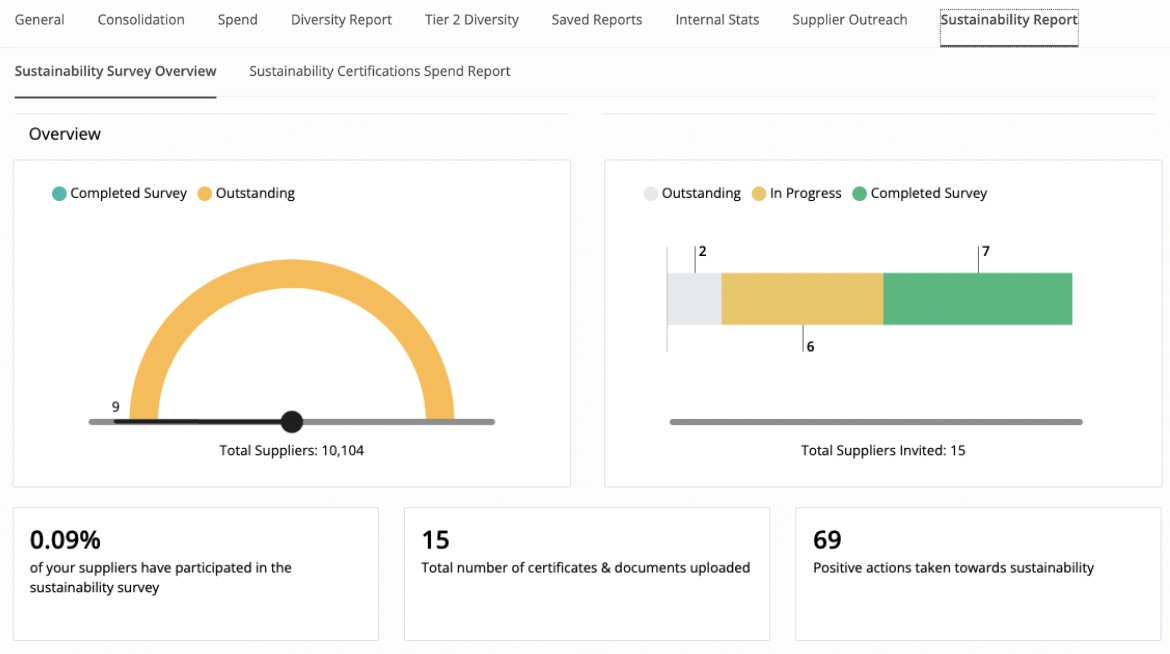
Task: Open the Diversity Report section
Action: [341, 19]
